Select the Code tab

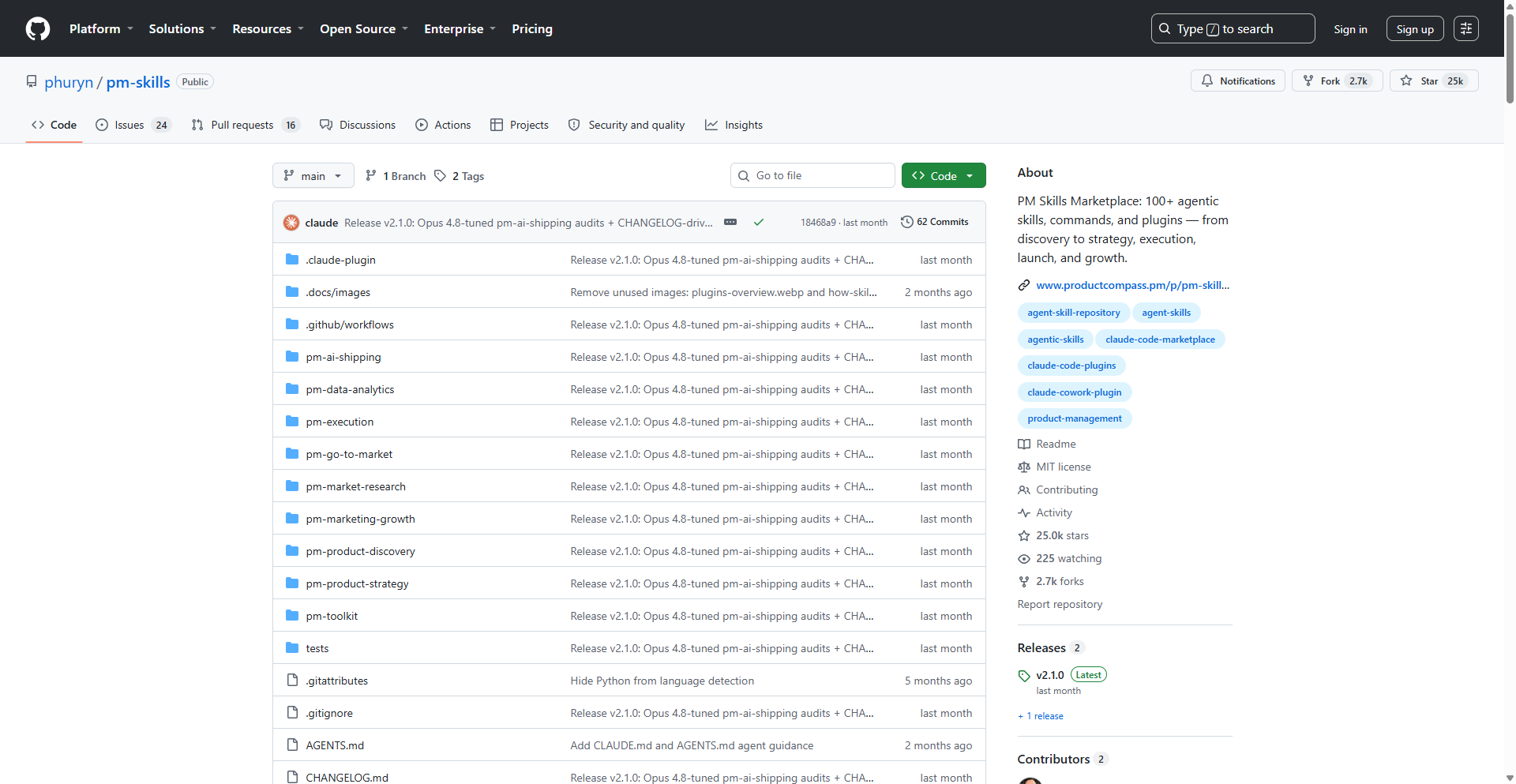54,125
